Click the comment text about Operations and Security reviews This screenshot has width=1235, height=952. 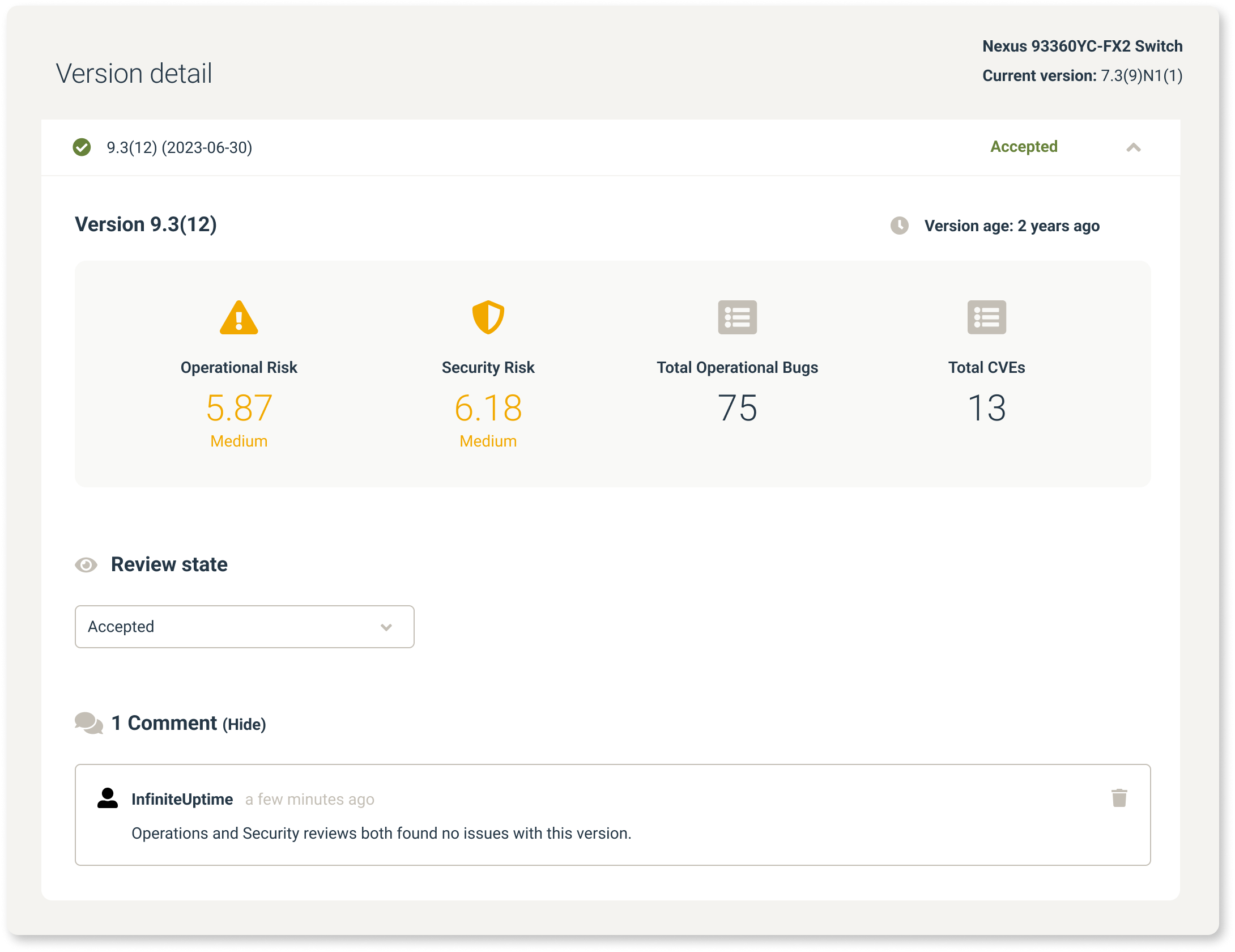point(381,833)
